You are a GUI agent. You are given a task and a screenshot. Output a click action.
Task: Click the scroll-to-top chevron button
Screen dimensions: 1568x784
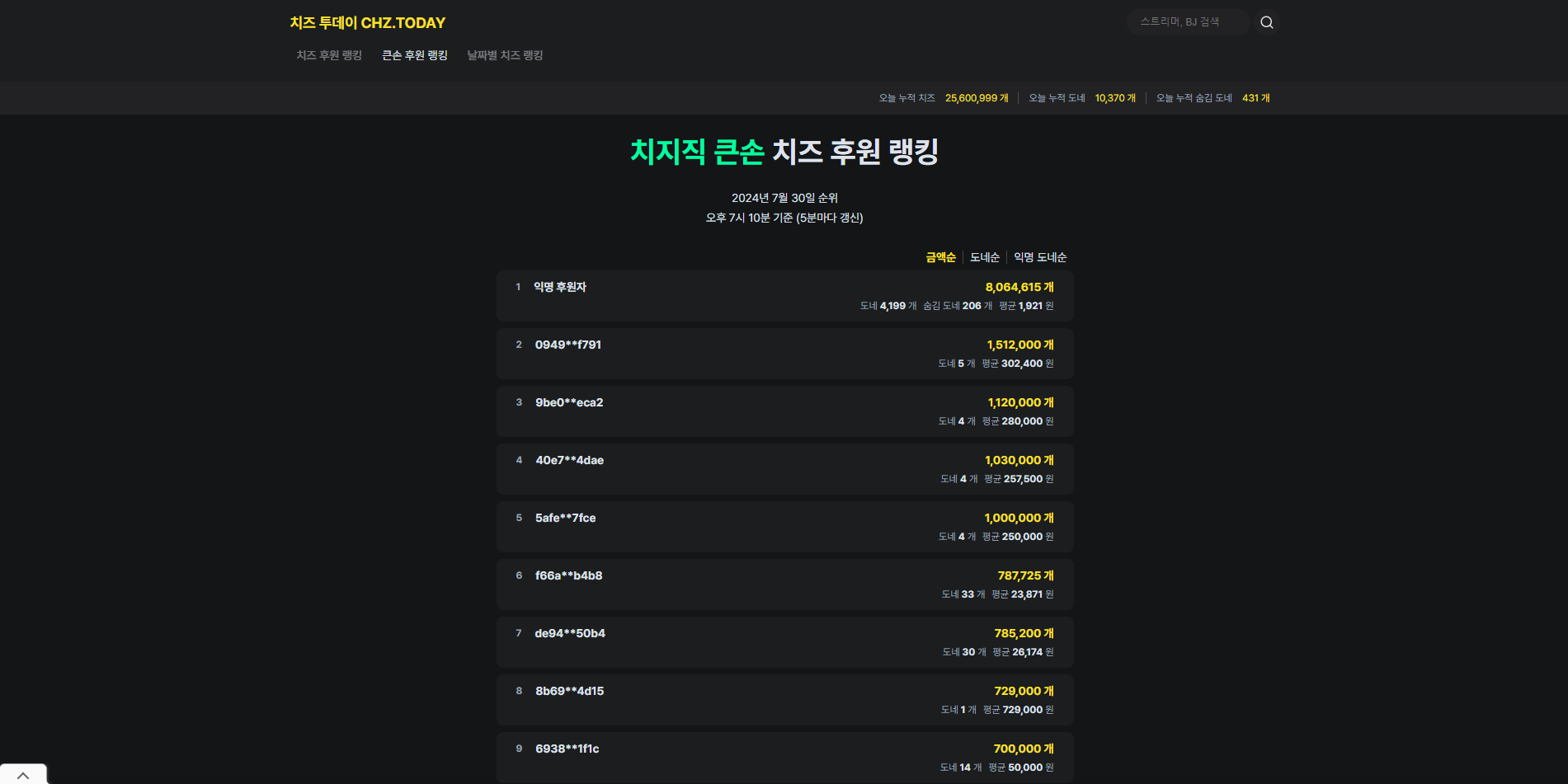[23, 774]
